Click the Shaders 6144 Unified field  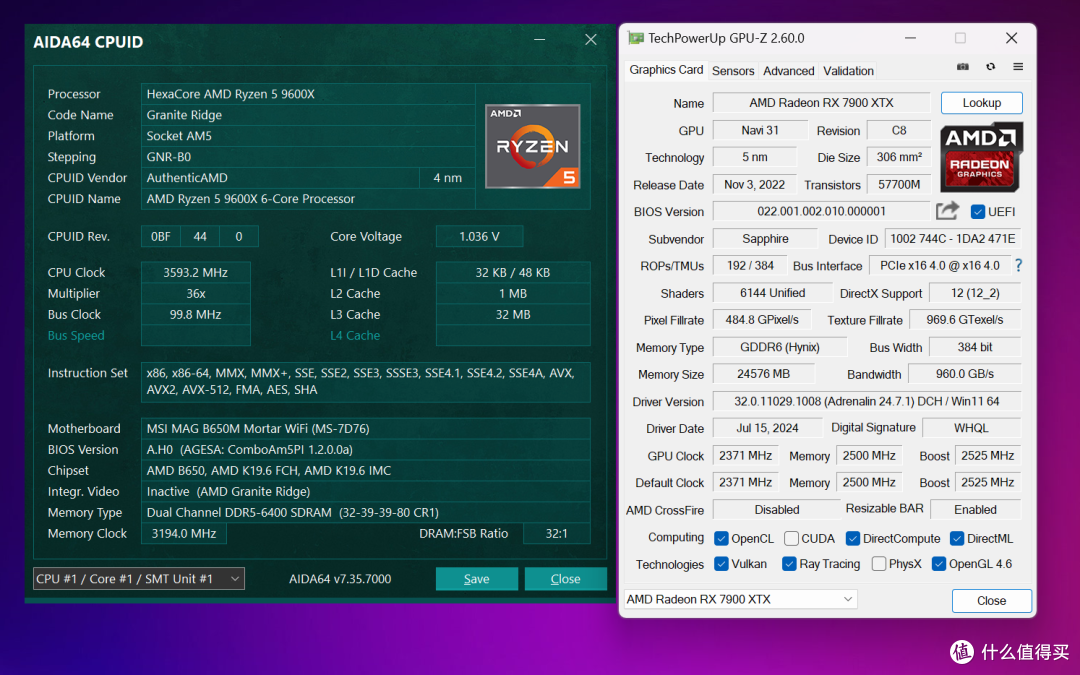point(772,293)
